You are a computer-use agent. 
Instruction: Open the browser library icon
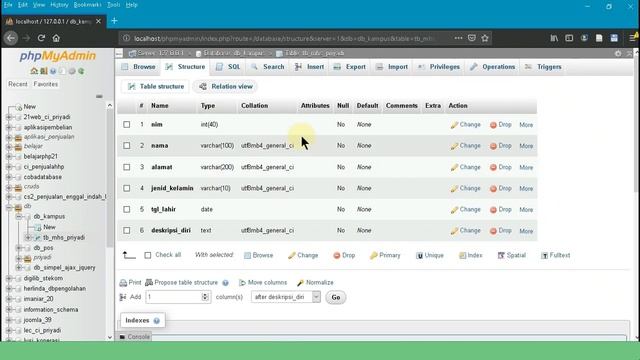(x=554, y=38)
